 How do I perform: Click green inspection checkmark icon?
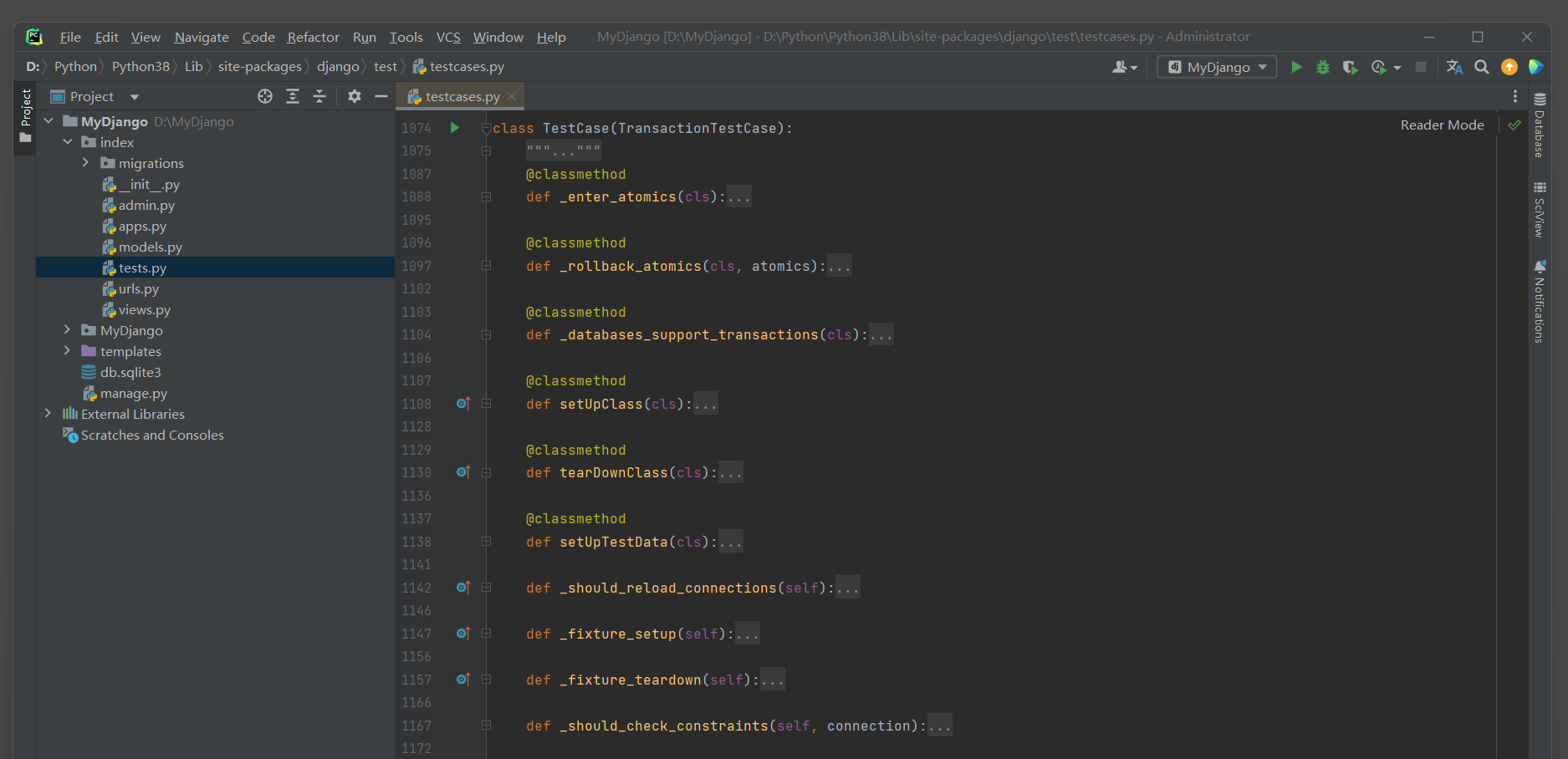(x=1514, y=125)
